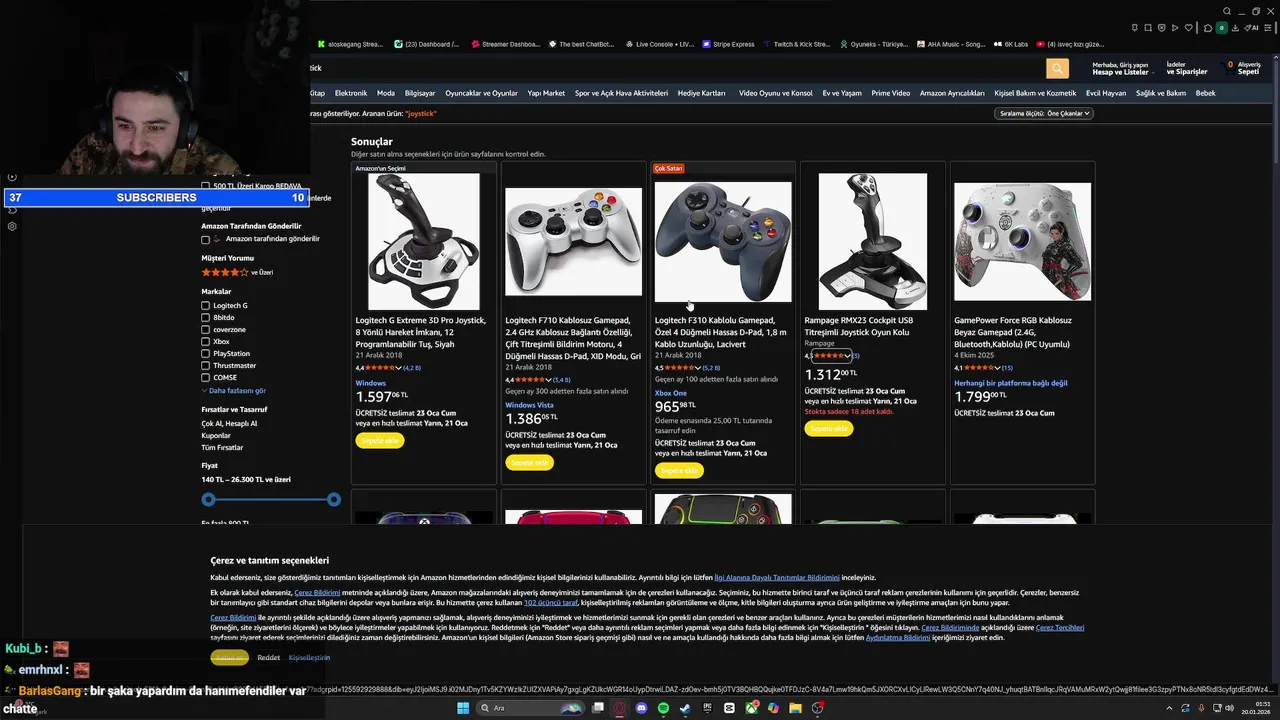The width and height of the screenshot is (1280, 720).
Task: Click the price slider maximum handle
Action: pos(333,500)
